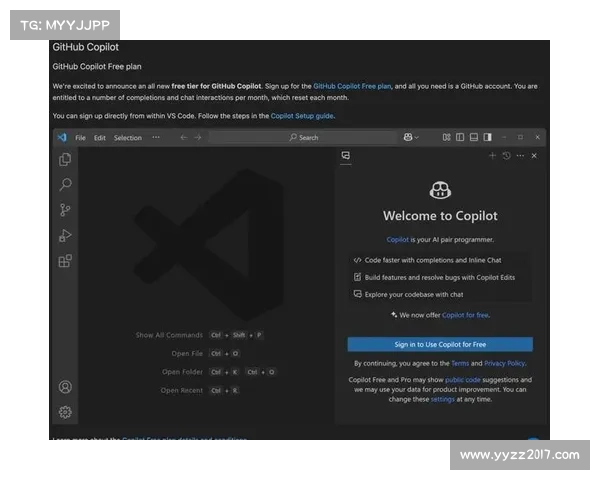Open the Copilot Setup guide link
This screenshot has height=480, width=600.
point(302,116)
